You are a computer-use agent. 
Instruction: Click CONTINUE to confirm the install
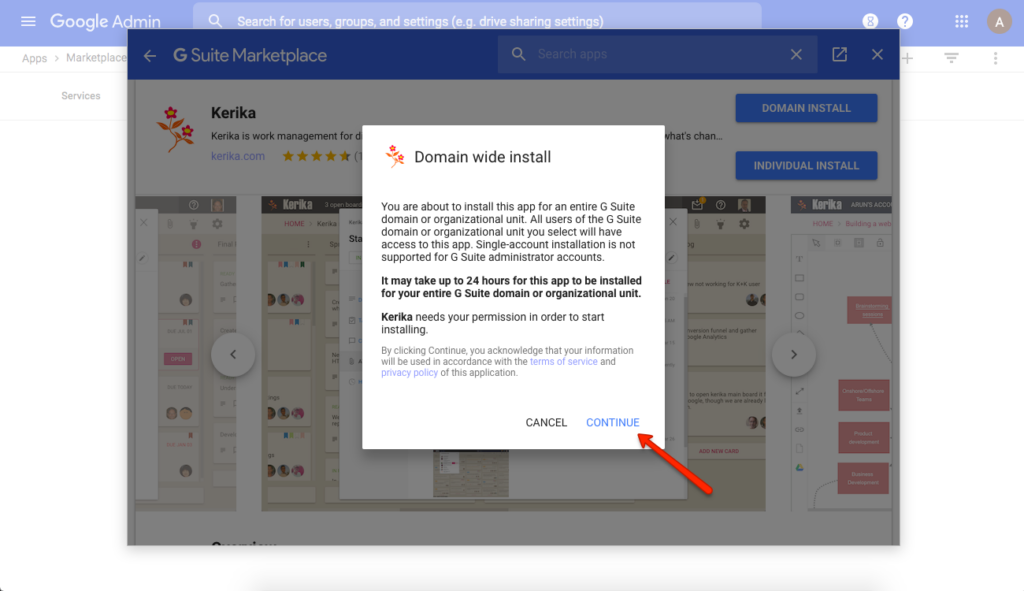(613, 423)
